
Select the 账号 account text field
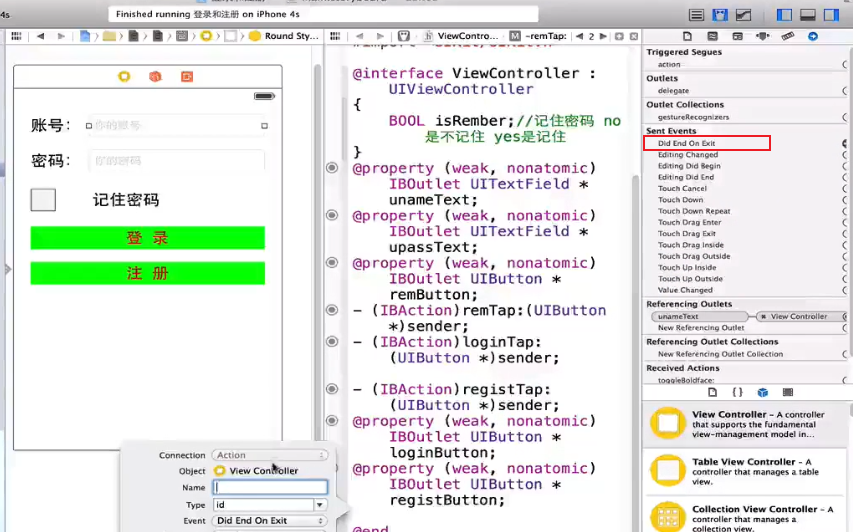click(176, 126)
